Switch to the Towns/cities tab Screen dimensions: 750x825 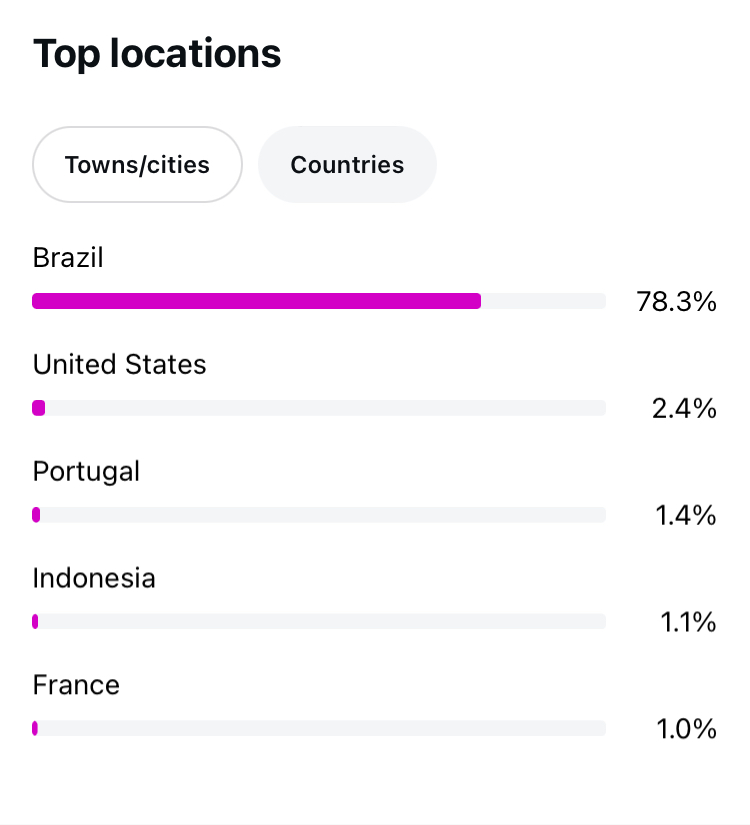137,165
